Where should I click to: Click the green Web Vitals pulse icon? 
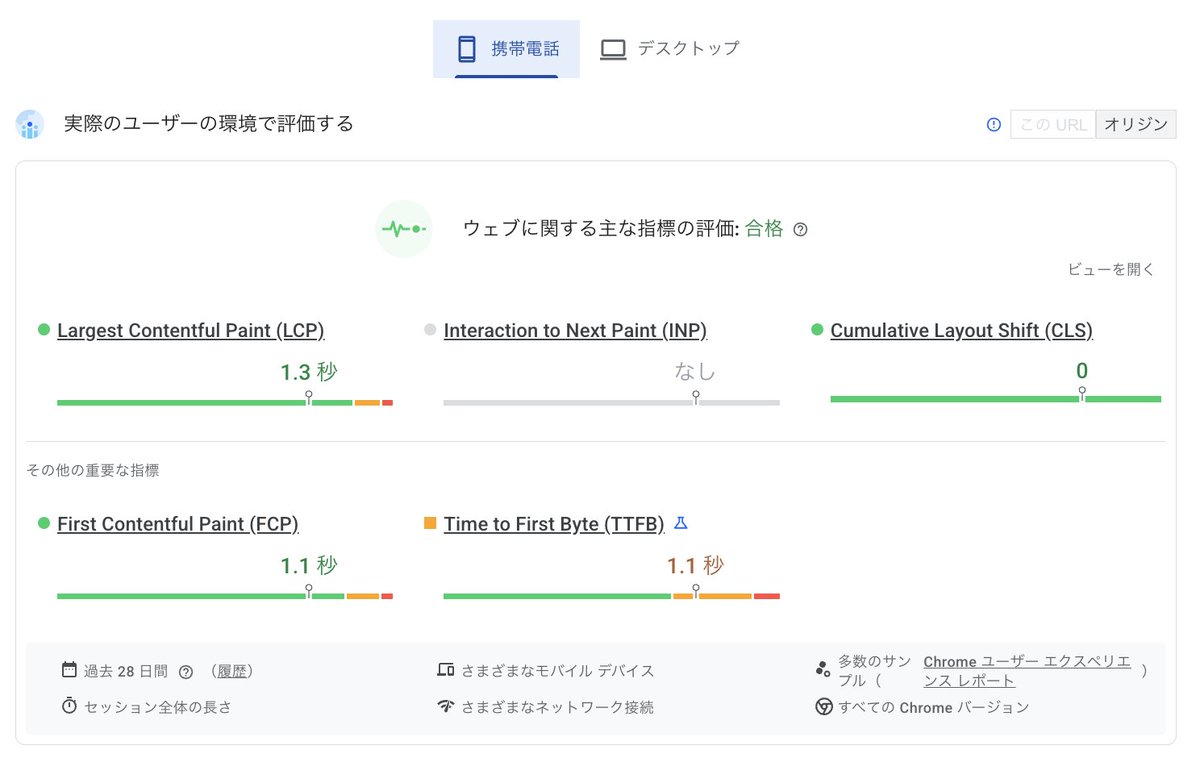(x=404, y=230)
